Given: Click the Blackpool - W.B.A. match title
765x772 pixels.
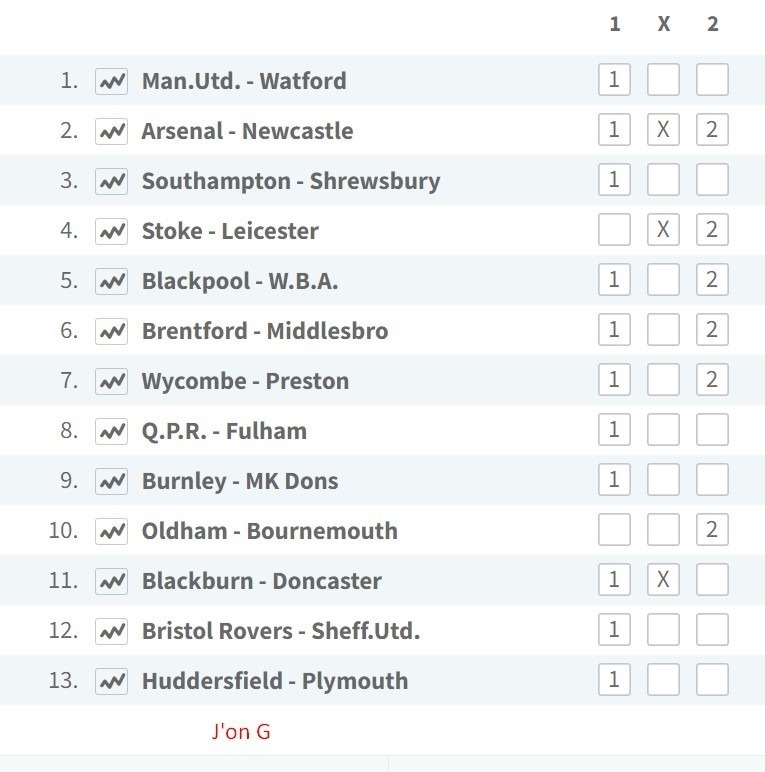Looking at the screenshot, I should coord(240,281).
